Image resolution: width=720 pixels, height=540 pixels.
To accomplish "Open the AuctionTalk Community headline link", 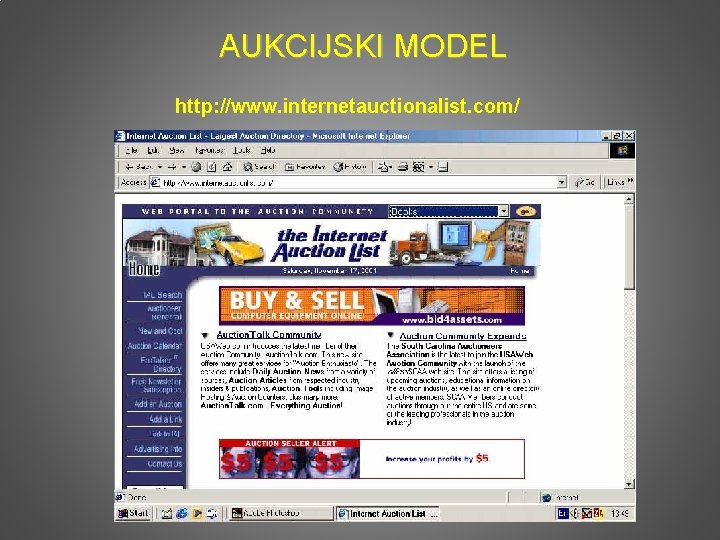I will (x=269, y=335).
